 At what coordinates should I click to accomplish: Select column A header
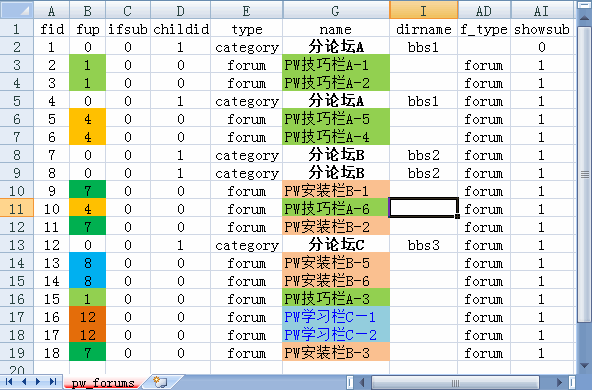(x=51, y=10)
